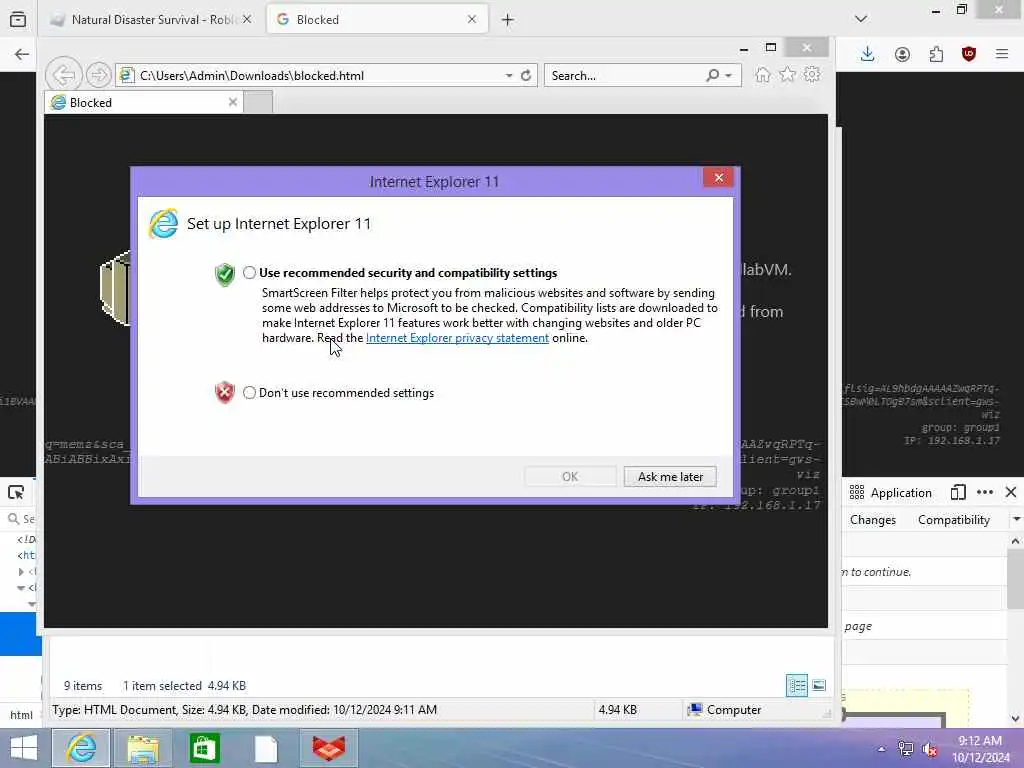
Task: Switch to Changes devtools tab
Action: 873,520
